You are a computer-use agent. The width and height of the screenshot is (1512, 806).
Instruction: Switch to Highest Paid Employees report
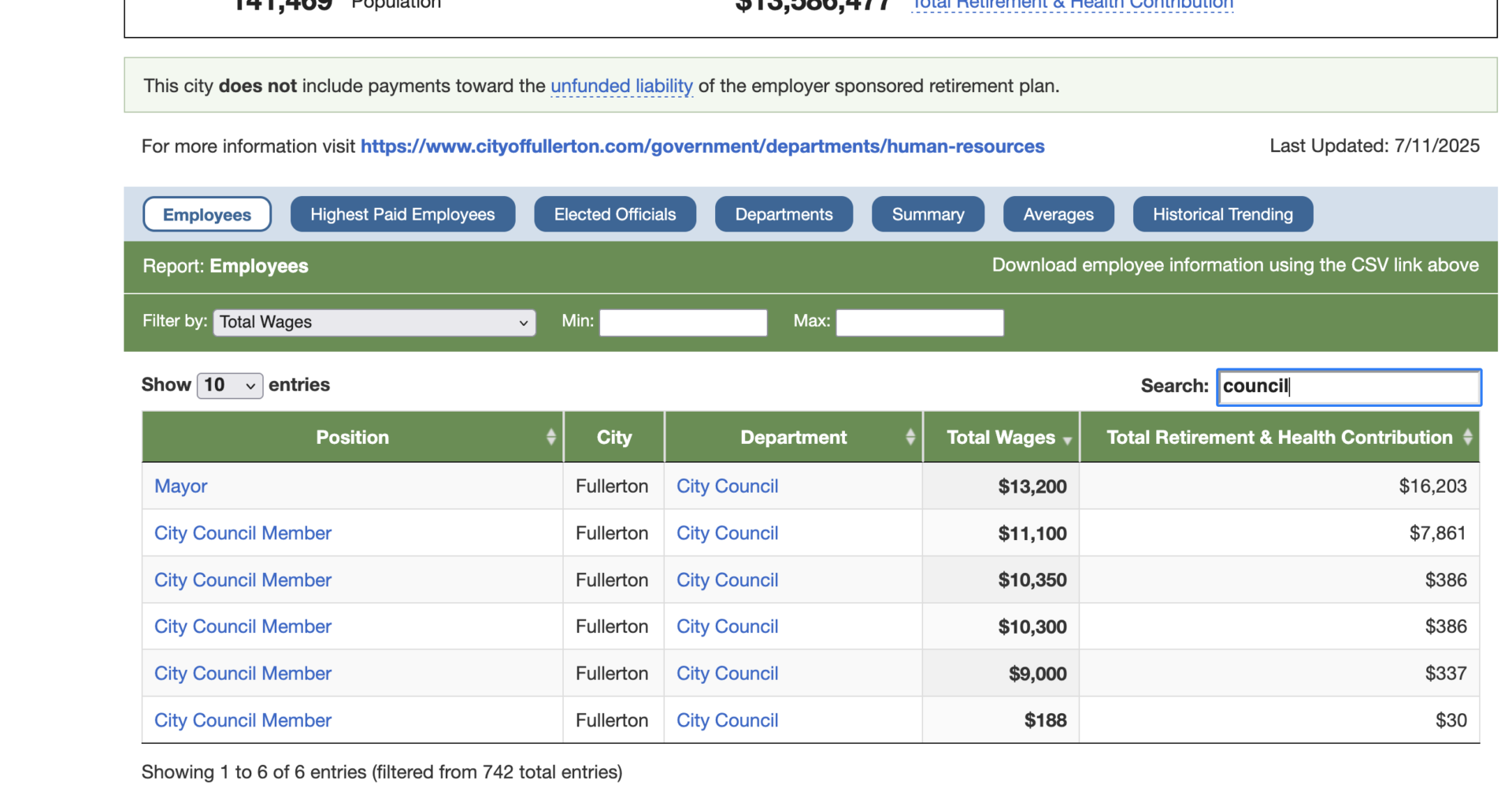[402, 213]
